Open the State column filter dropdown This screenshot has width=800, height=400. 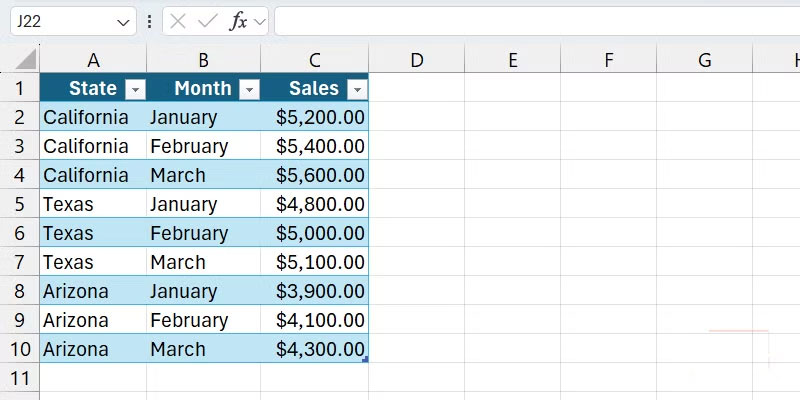[x=136, y=89]
